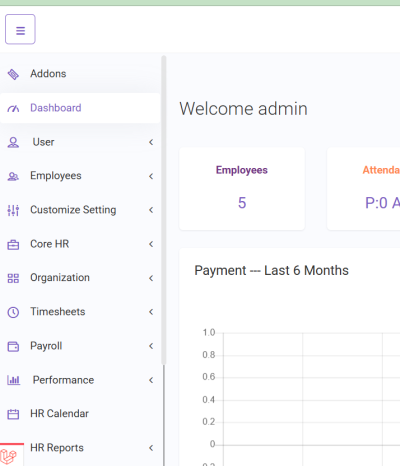Click the Employees card heading
400x466 pixels.
tap(242, 170)
